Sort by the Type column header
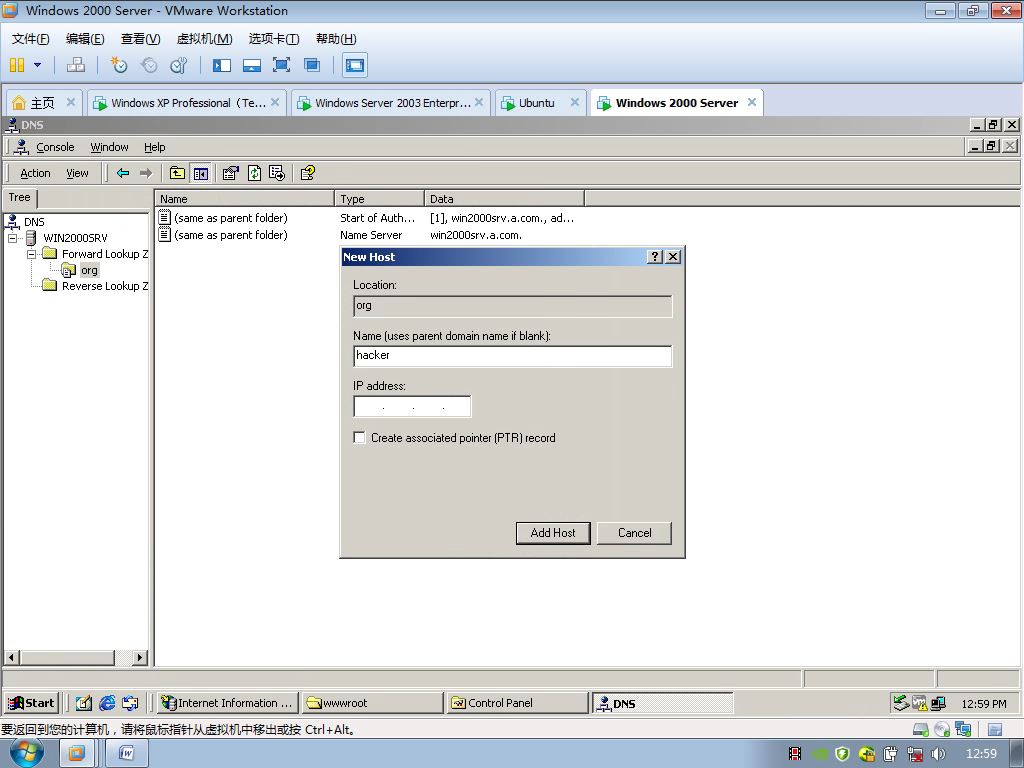This screenshot has width=1024, height=768. point(380,199)
